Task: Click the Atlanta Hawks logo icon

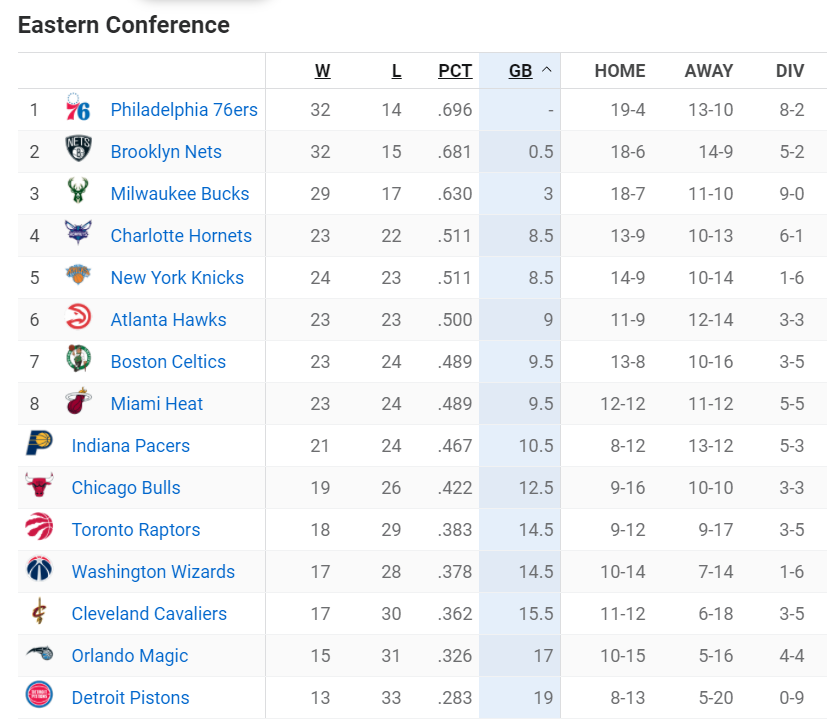Action: point(78,317)
